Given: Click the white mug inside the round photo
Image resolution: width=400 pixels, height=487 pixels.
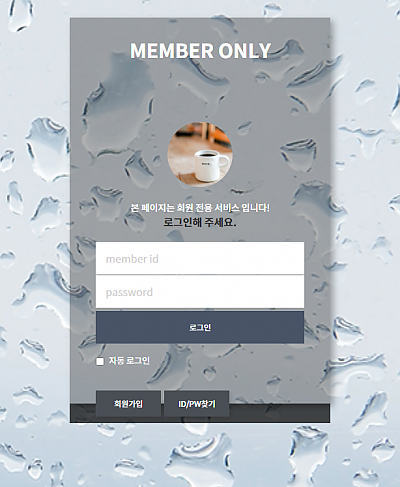Looking at the screenshot, I should click(x=210, y=165).
